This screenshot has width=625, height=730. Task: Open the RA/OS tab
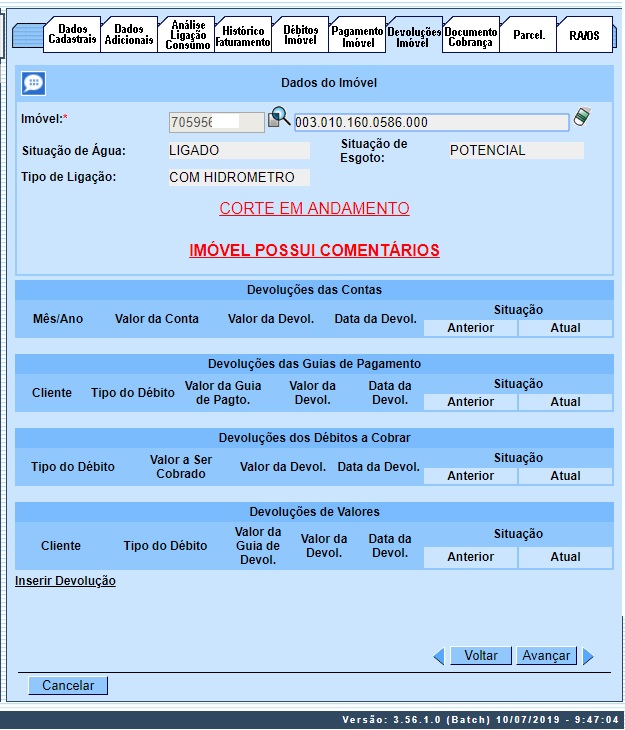(584, 34)
